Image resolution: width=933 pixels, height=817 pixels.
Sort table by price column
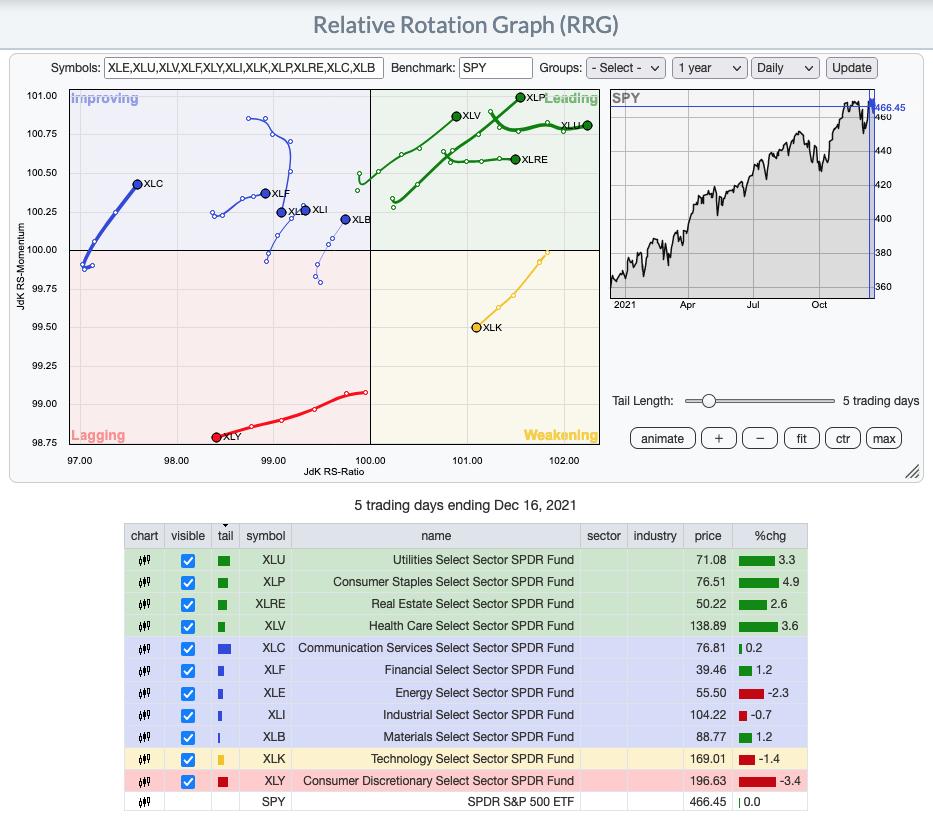707,536
